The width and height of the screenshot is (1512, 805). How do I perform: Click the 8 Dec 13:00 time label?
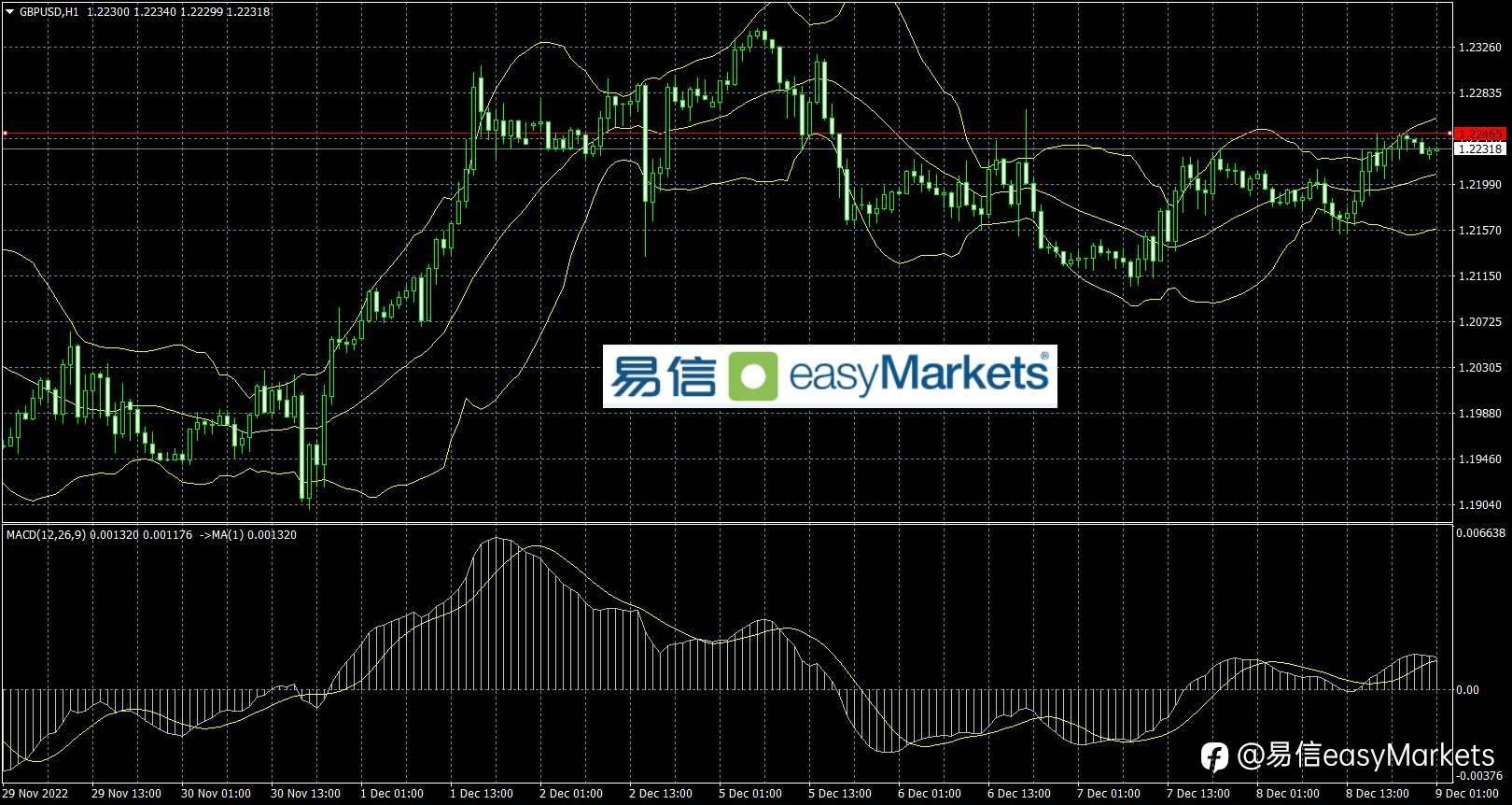1378,794
